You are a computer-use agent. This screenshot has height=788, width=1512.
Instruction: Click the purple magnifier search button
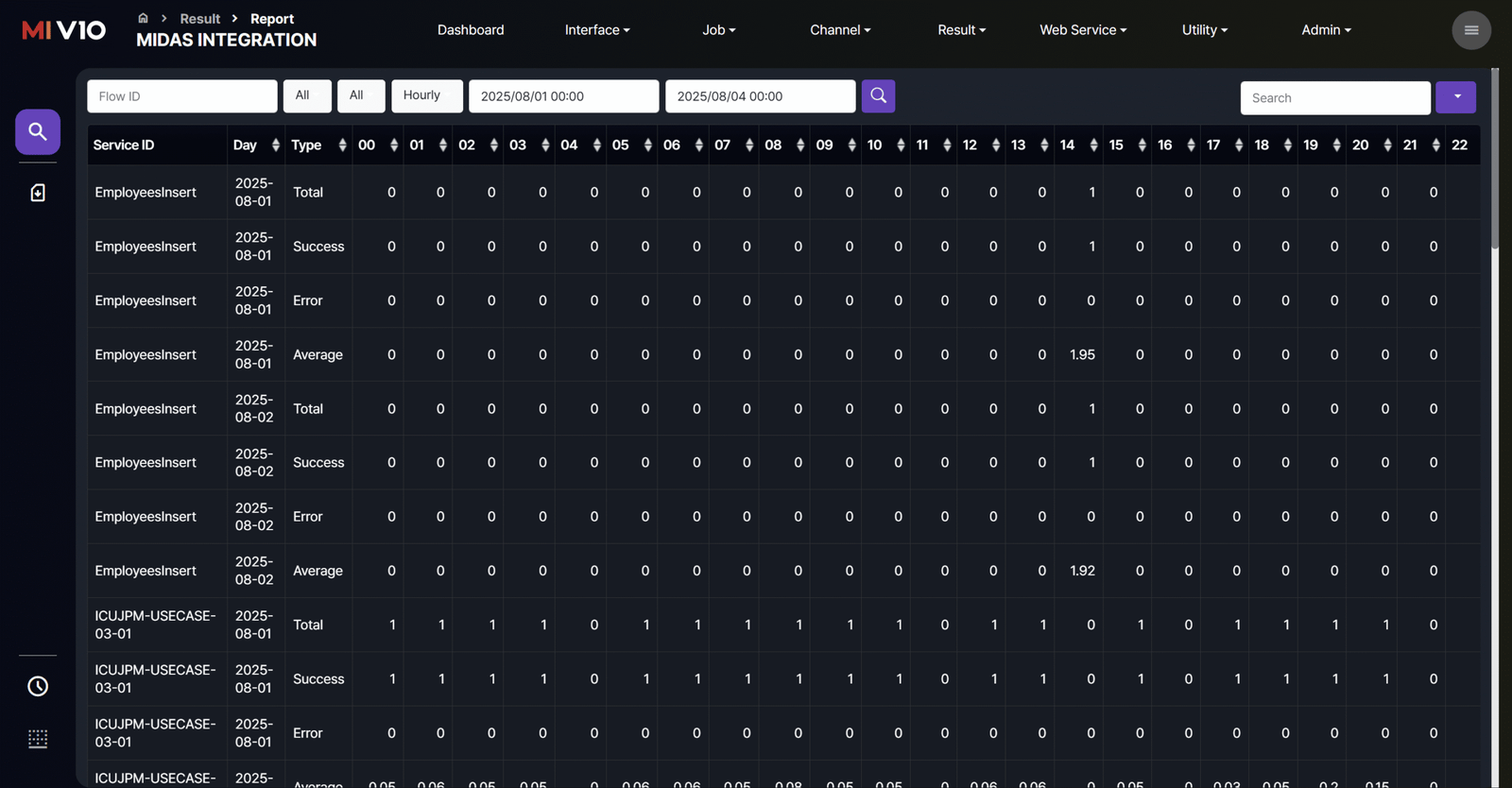[878, 95]
